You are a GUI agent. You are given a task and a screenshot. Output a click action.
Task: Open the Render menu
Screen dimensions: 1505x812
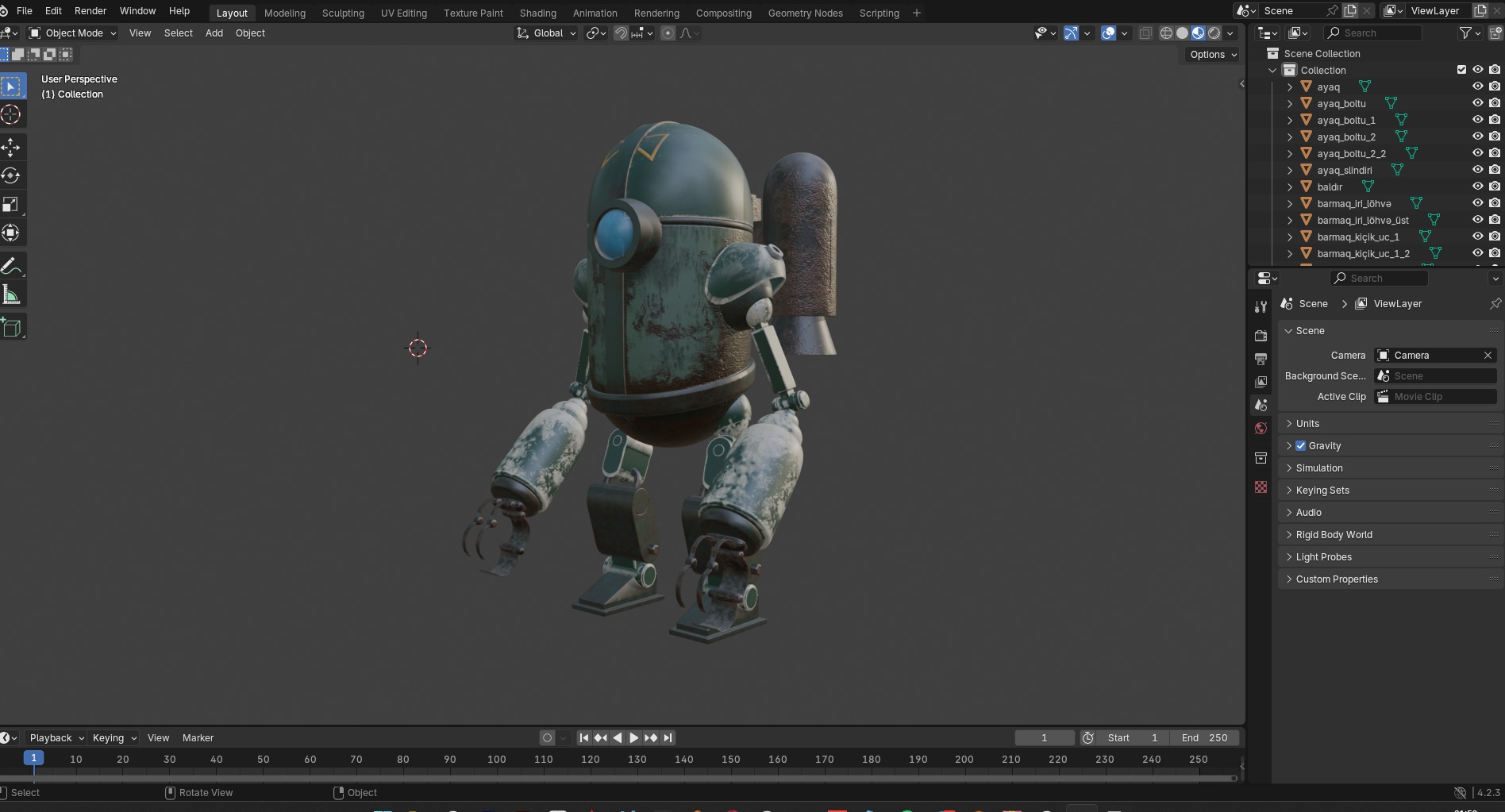click(x=90, y=10)
